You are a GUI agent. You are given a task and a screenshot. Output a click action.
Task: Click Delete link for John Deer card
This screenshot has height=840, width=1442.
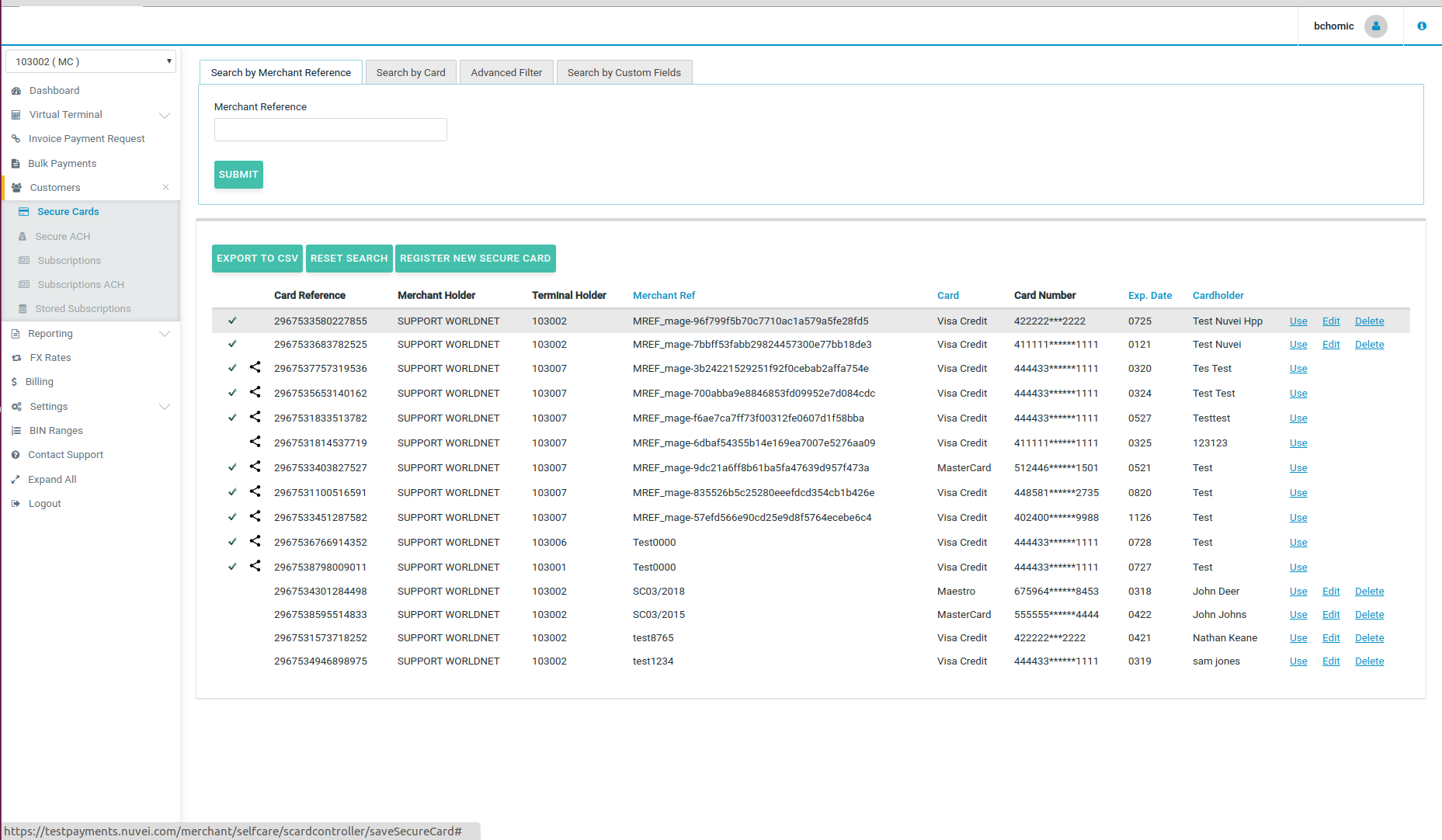pos(1369,592)
